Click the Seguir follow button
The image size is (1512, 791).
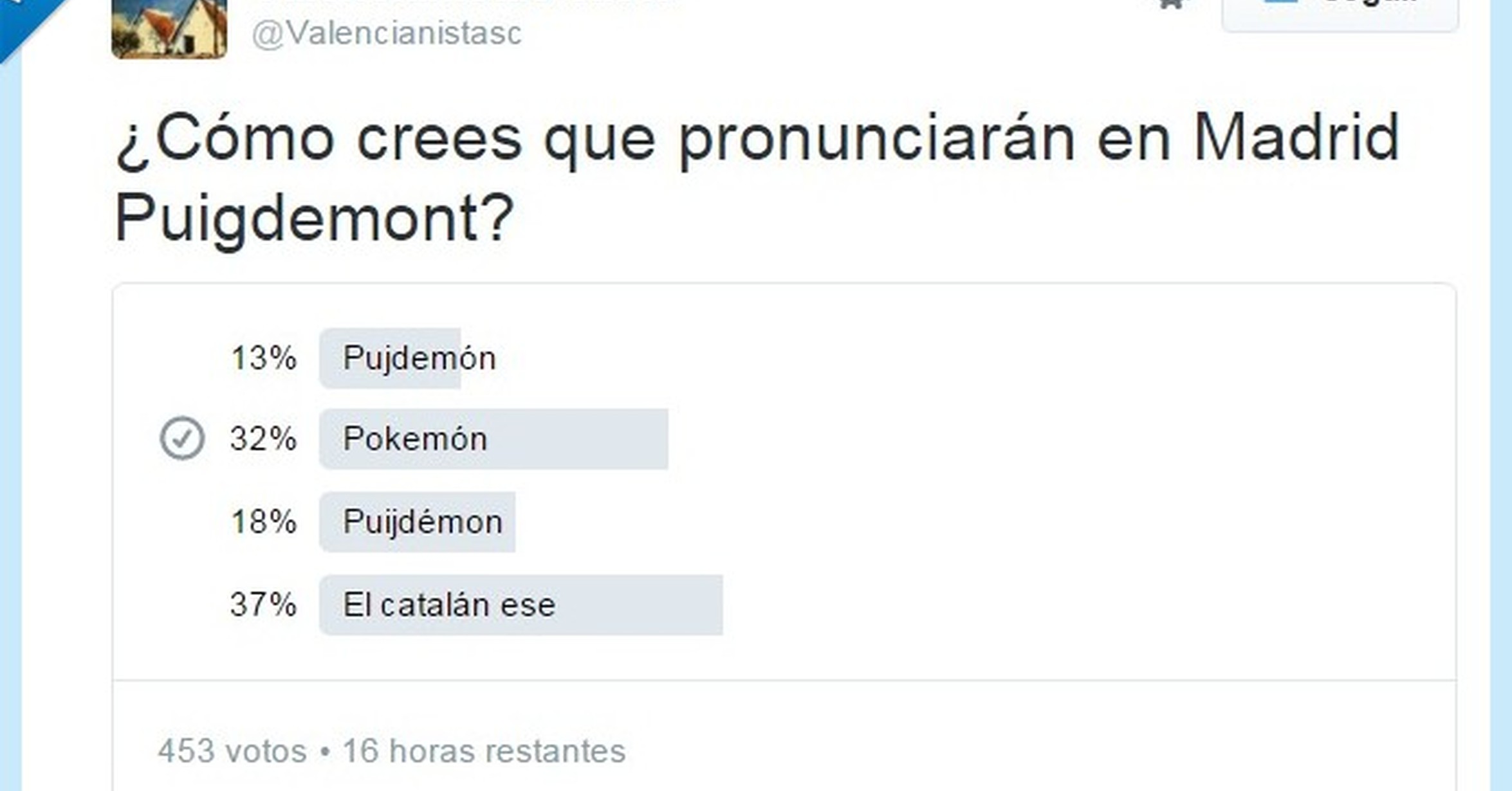(x=1340, y=13)
